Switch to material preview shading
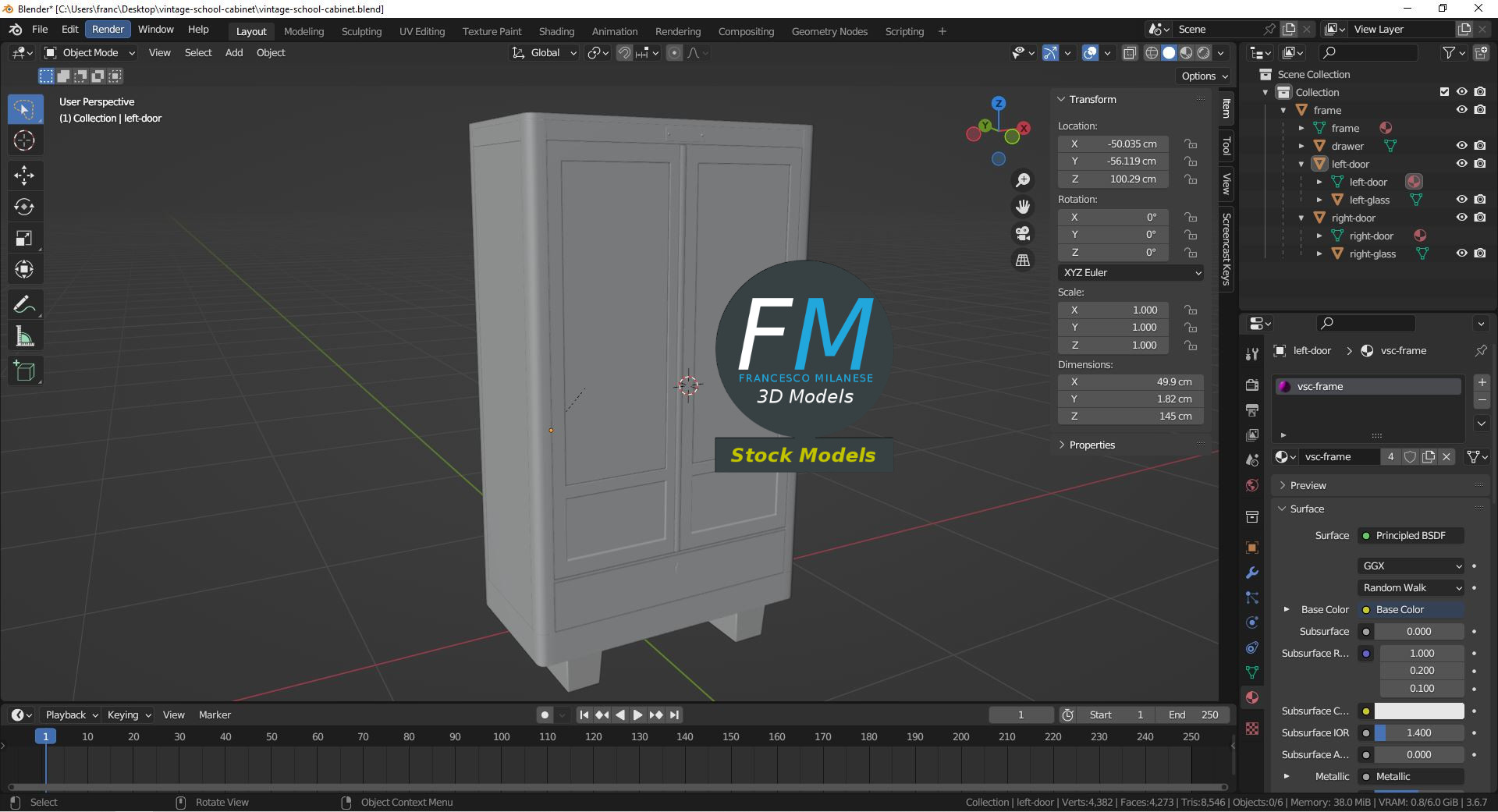This screenshot has height=812, width=1498. [1187, 53]
